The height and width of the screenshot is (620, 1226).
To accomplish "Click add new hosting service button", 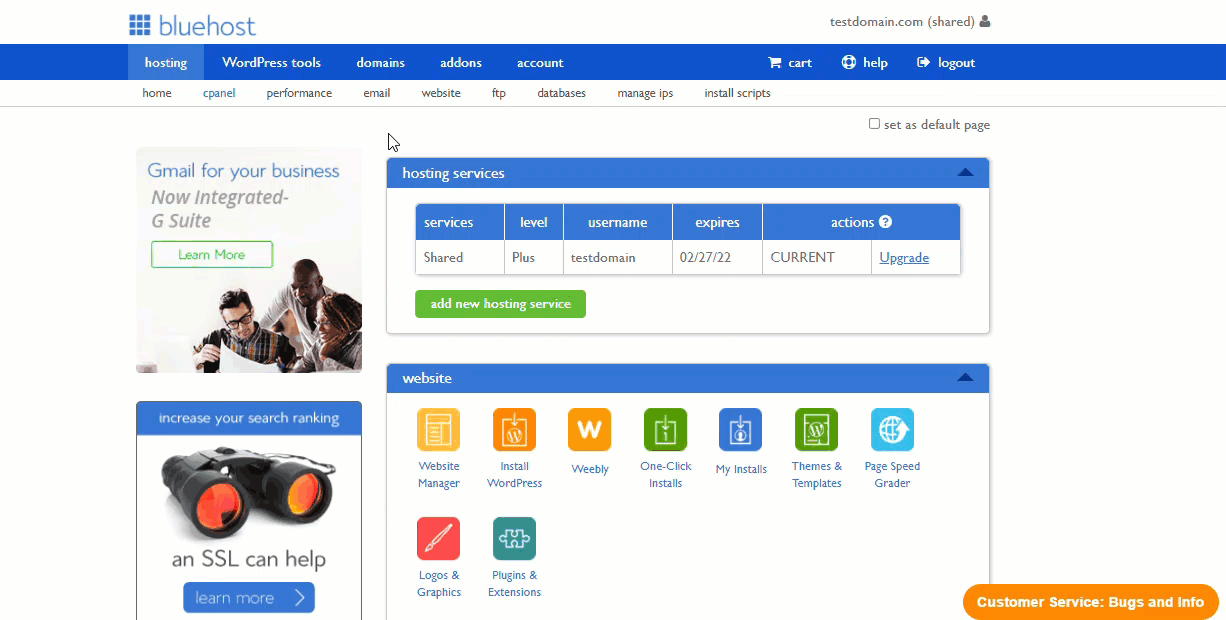I will point(500,304).
